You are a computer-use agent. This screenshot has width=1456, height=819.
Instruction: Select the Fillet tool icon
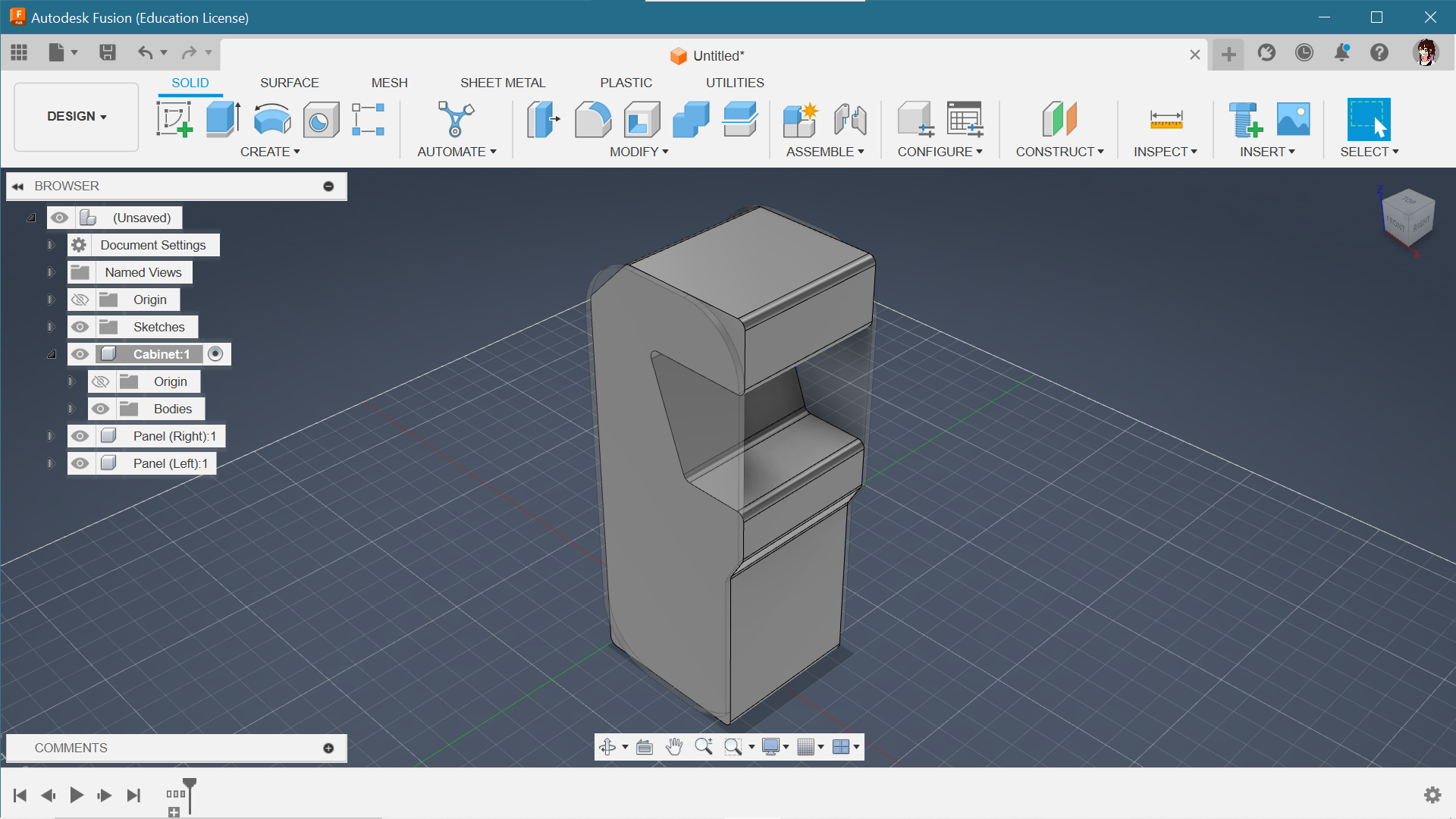point(592,119)
